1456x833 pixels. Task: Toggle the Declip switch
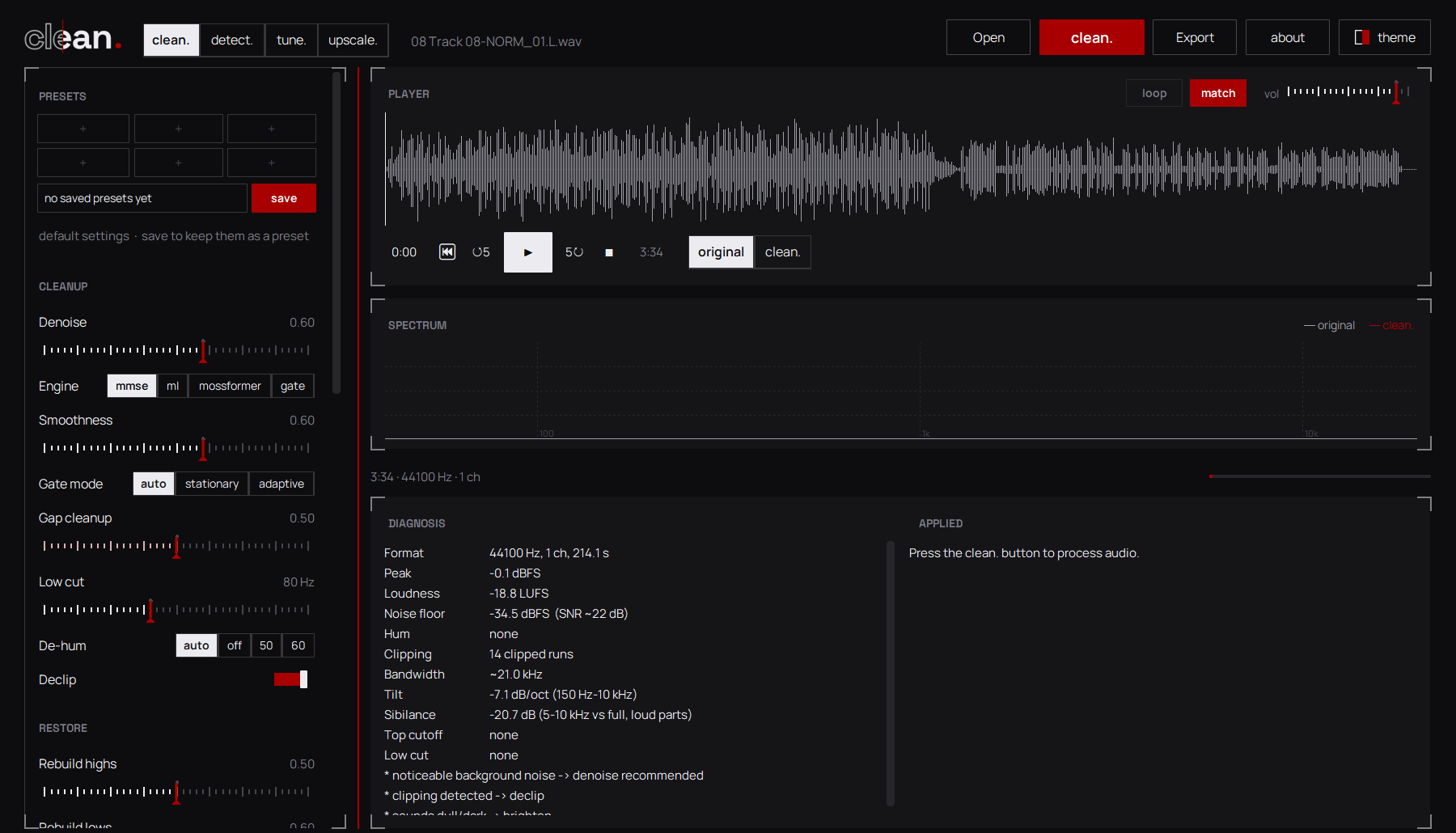click(x=291, y=679)
